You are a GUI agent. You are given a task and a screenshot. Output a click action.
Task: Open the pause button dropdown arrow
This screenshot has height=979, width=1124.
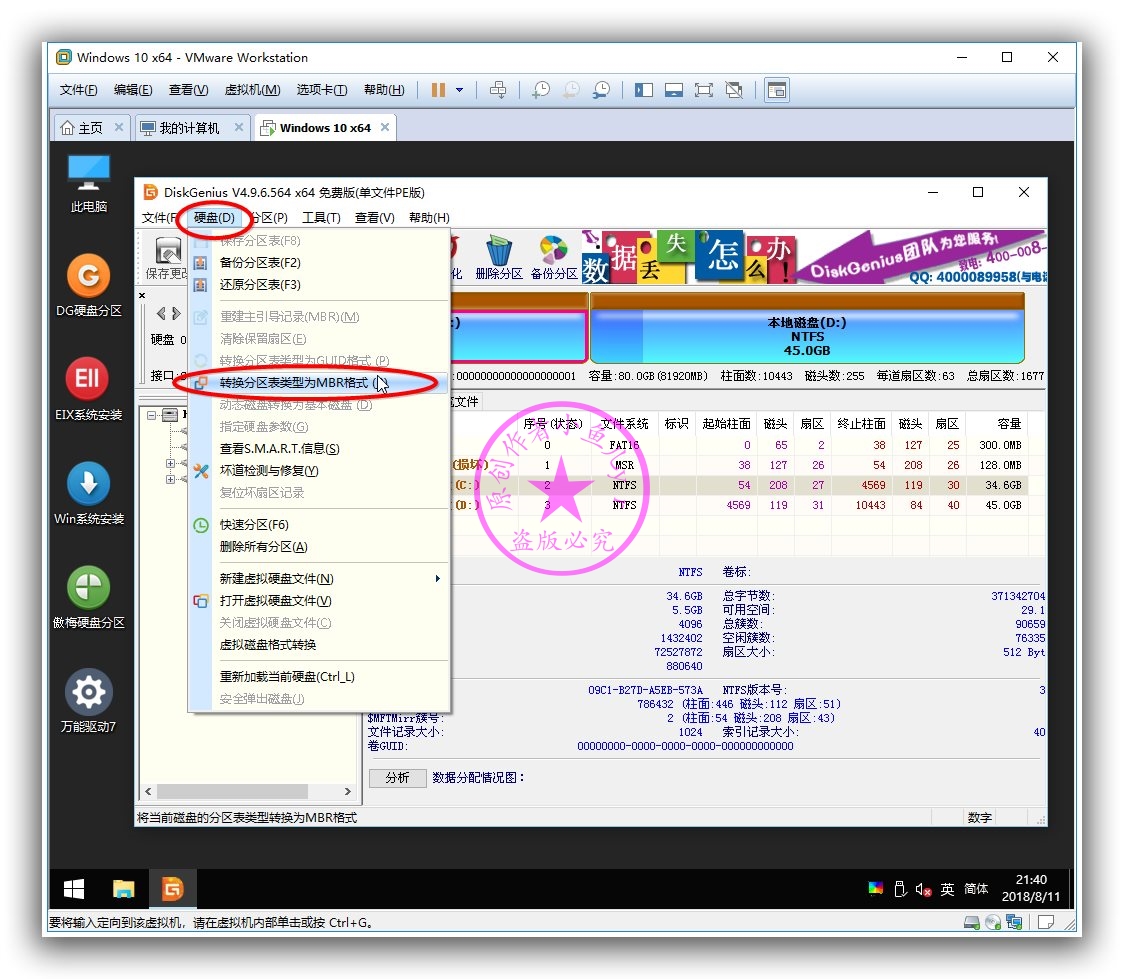[x=458, y=89]
